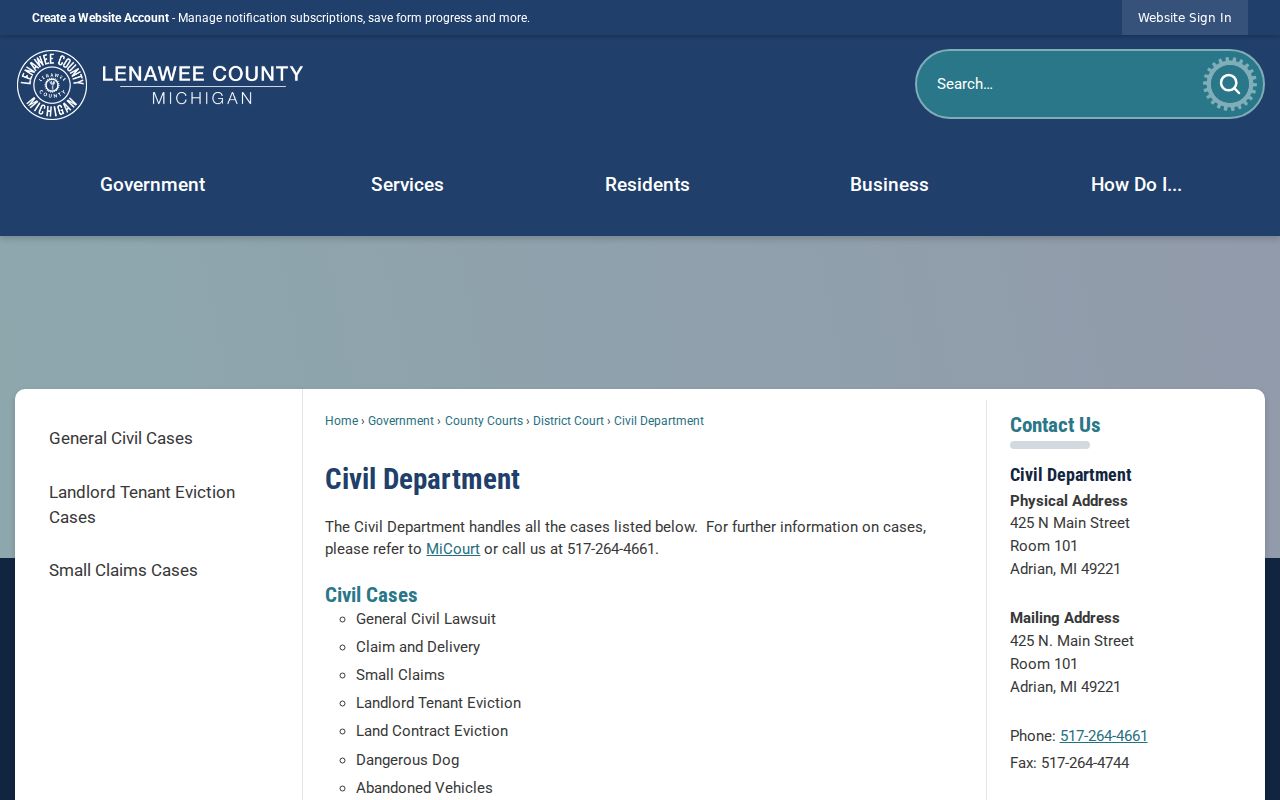The height and width of the screenshot is (800, 1280).
Task: Open the MiCourt link
Action: (x=453, y=549)
